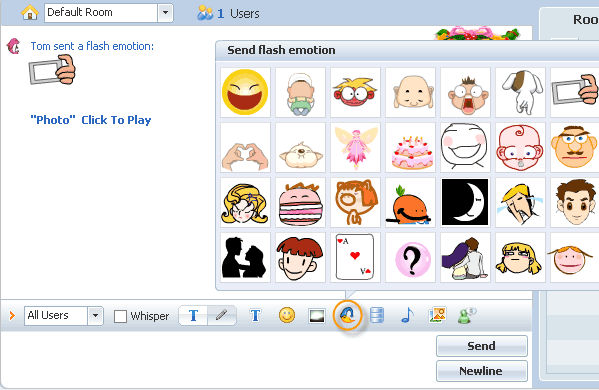Viewport: 599px width, 390px height.
Task: Expand the orange arrow beside All Users
Action: pyautogui.click(x=12, y=316)
